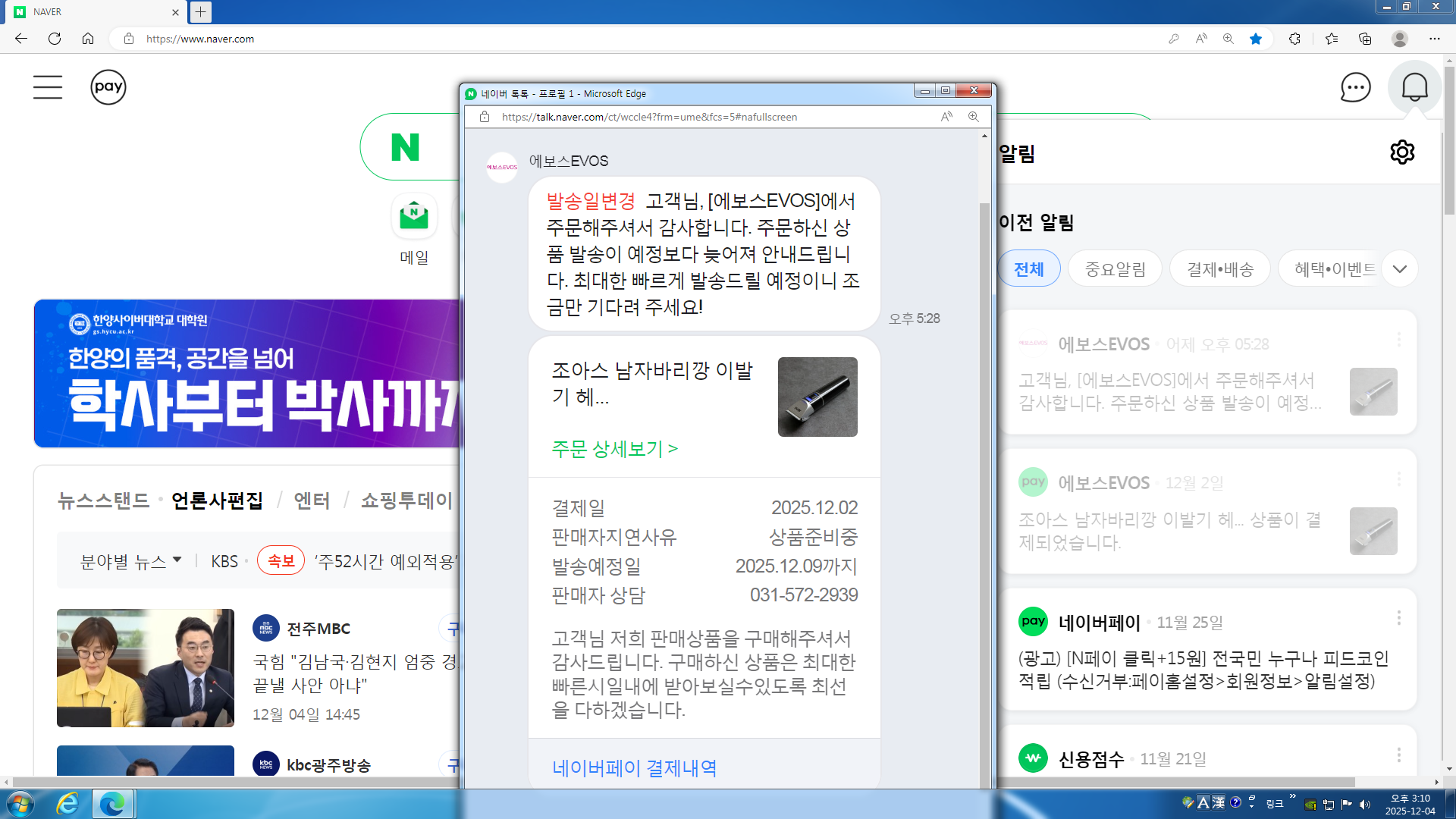Screen dimensions: 1456x819
Task: Refresh the page with reload icon
Action: coord(55,39)
